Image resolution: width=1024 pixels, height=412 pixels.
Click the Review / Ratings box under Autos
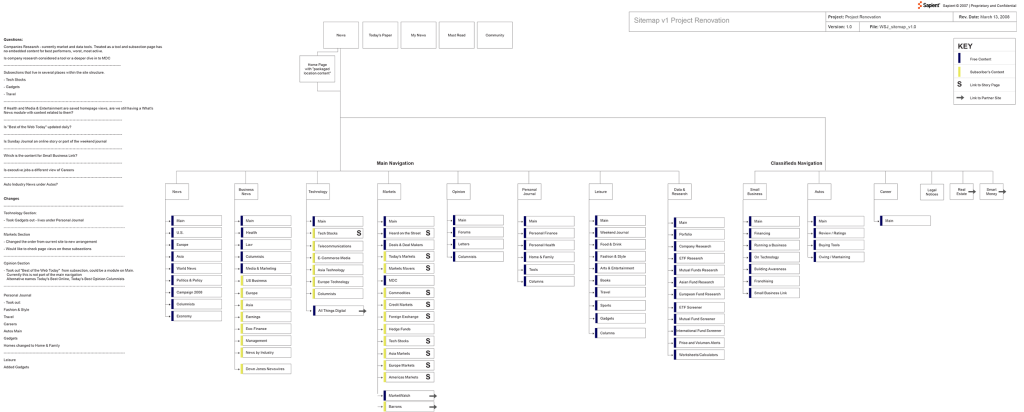tap(839, 233)
